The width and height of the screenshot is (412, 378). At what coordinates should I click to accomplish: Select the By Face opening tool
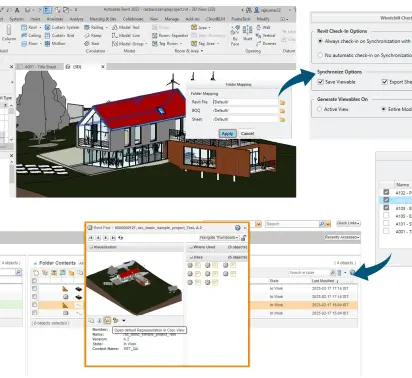(x=235, y=35)
